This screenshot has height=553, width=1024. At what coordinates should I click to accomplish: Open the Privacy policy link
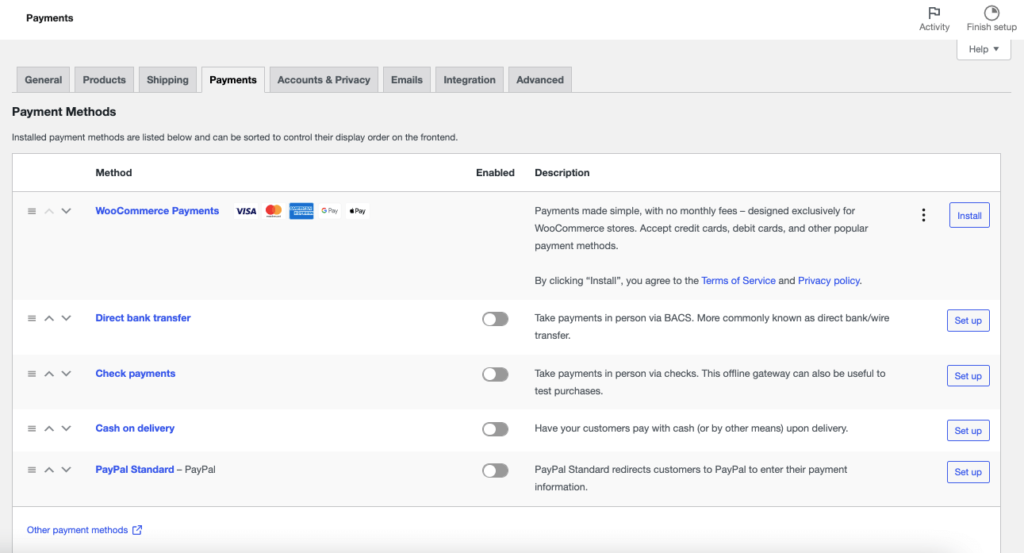point(829,281)
